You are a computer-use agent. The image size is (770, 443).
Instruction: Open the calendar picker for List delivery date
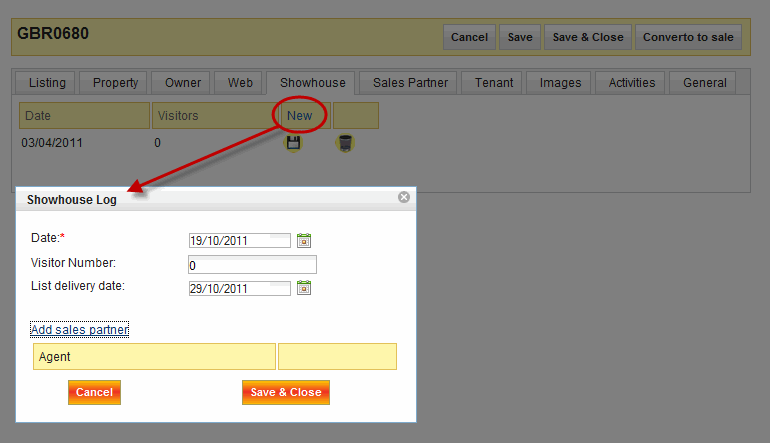pyautogui.click(x=304, y=288)
